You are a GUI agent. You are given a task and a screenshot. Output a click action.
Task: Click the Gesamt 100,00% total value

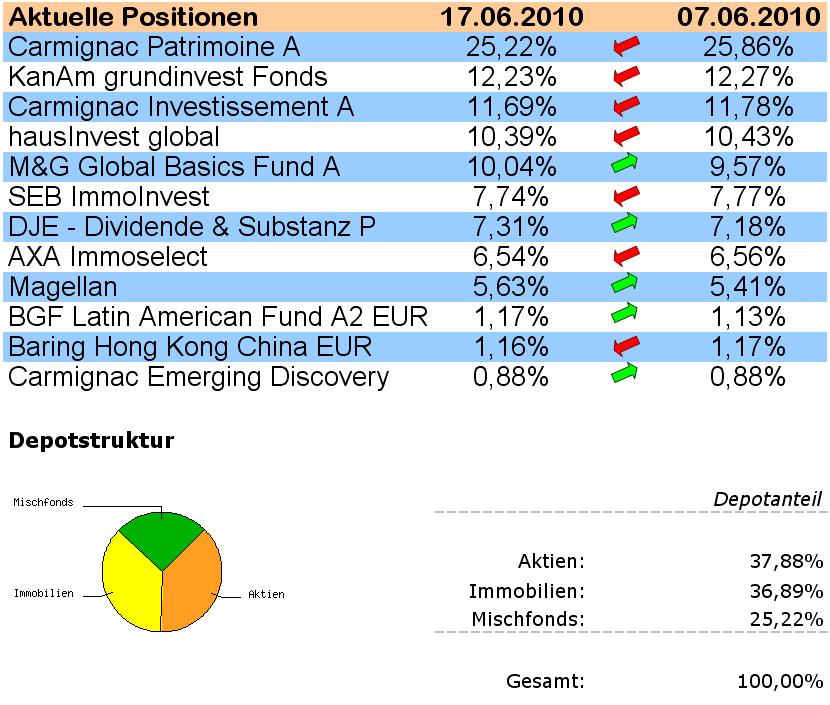click(780, 682)
